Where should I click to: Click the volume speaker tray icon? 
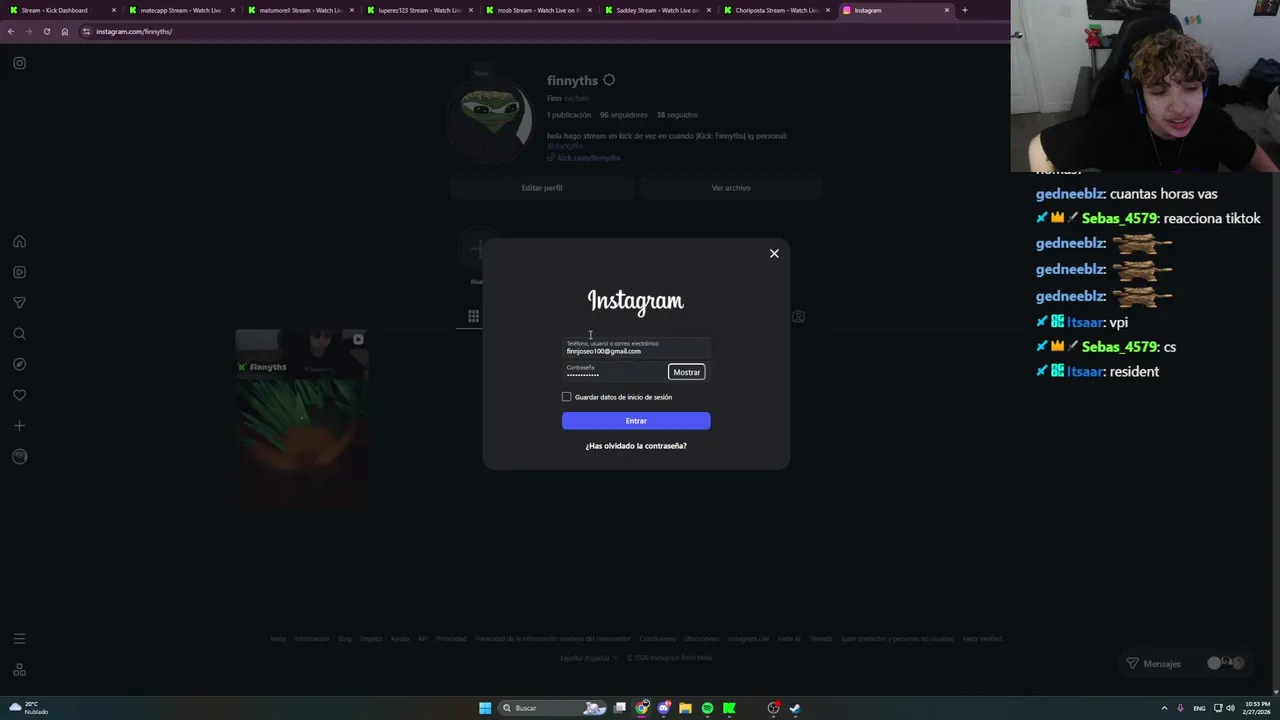click(1230, 708)
